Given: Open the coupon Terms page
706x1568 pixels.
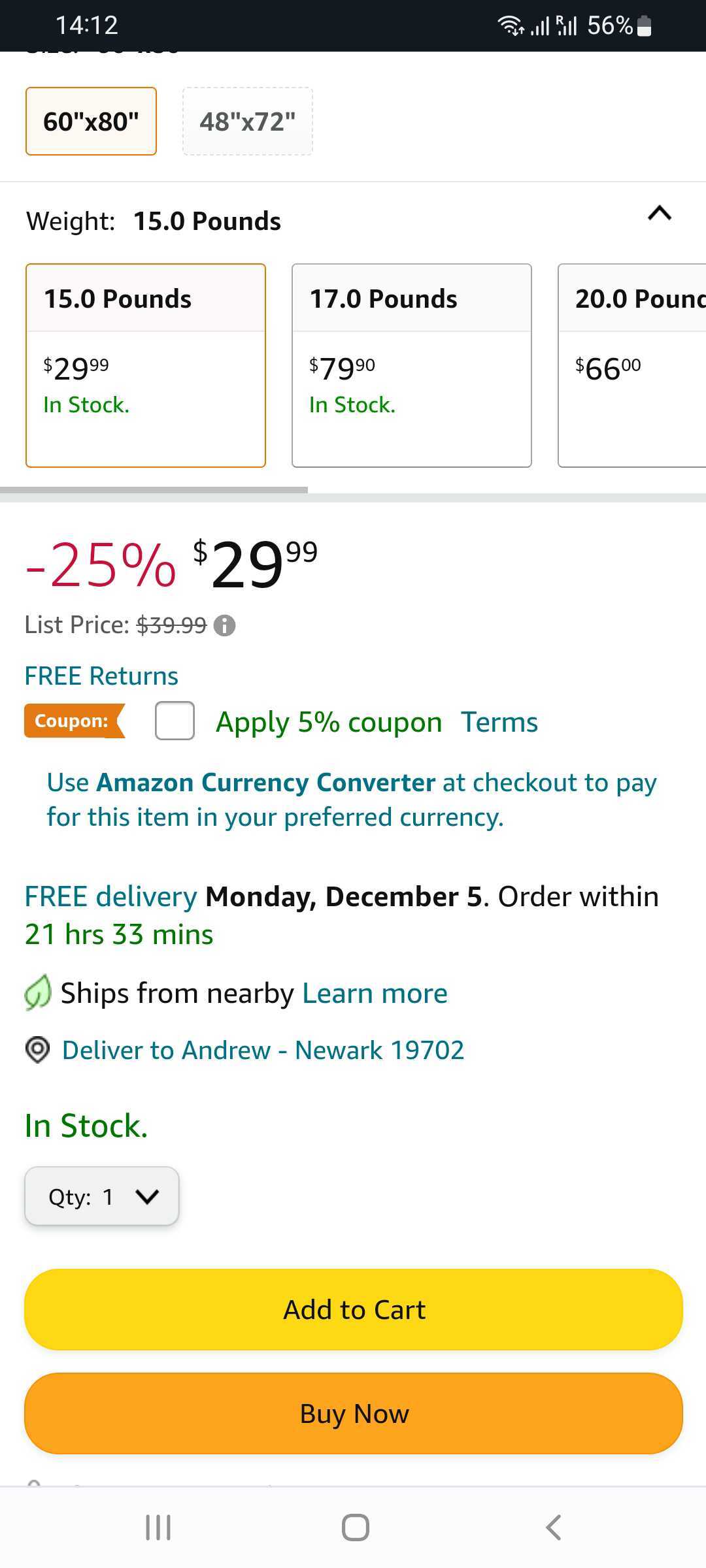Looking at the screenshot, I should coord(499,721).
